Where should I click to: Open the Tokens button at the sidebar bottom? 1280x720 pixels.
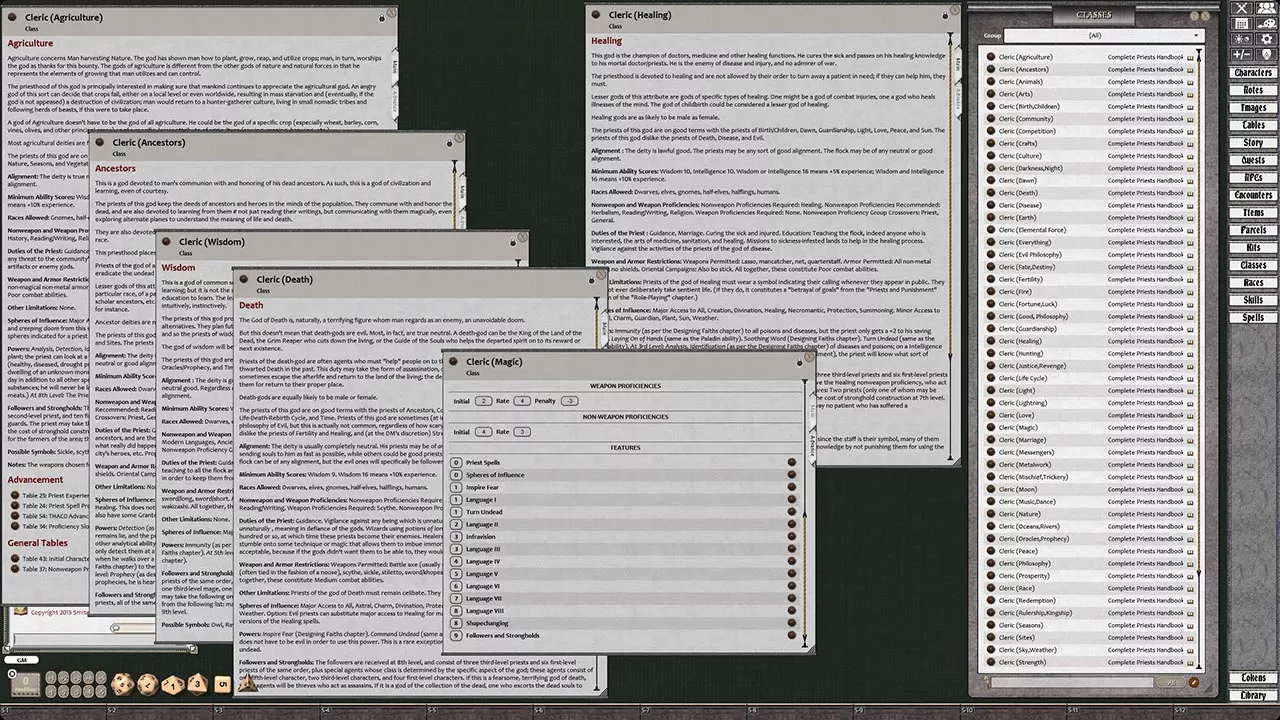point(1253,678)
